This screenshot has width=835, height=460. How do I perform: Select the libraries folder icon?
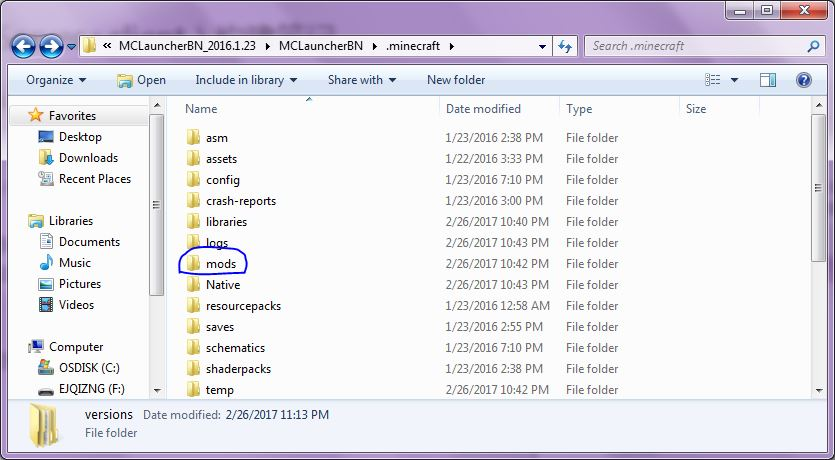pyautogui.click(x=193, y=221)
